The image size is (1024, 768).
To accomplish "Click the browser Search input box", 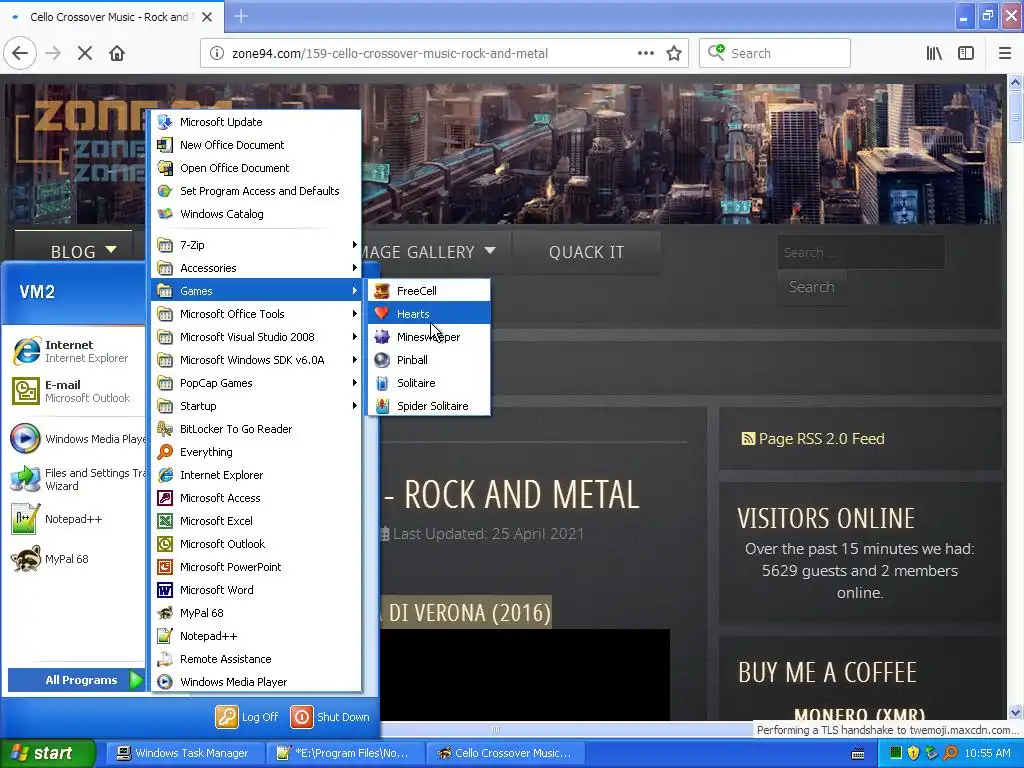I will [x=775, y=54].
